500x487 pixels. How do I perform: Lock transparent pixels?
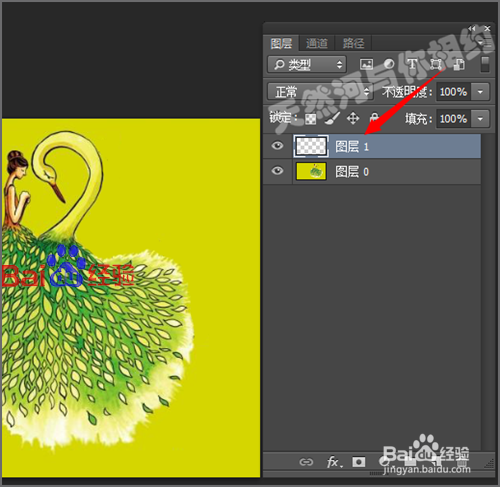click(311, 119)
